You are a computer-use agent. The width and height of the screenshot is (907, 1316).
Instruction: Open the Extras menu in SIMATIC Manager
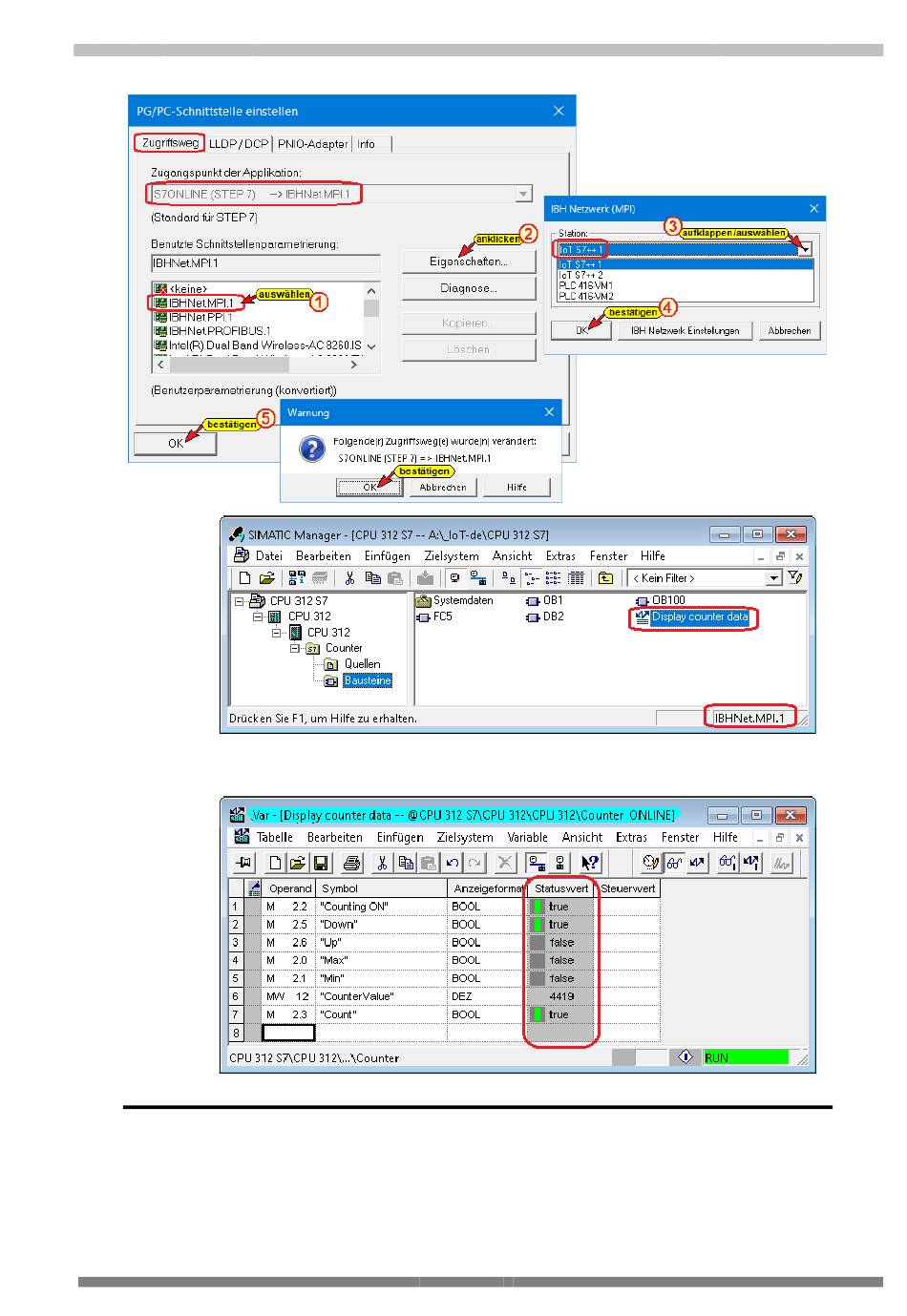[560, 556]
